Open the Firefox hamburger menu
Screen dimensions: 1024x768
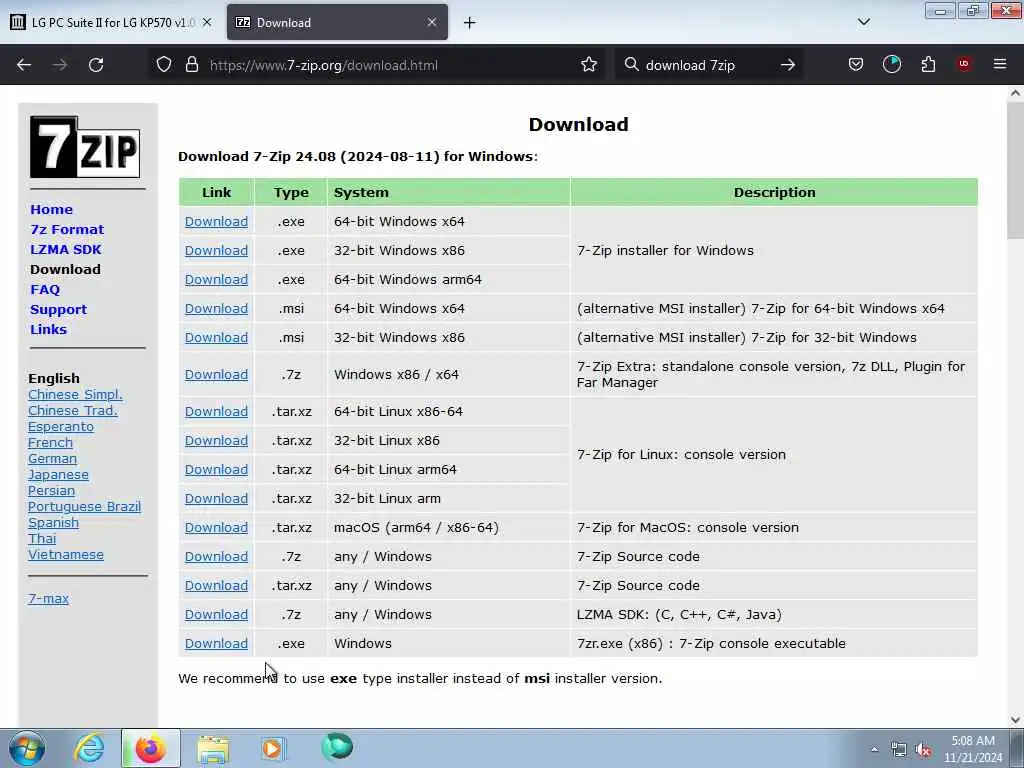[1000, 64]
